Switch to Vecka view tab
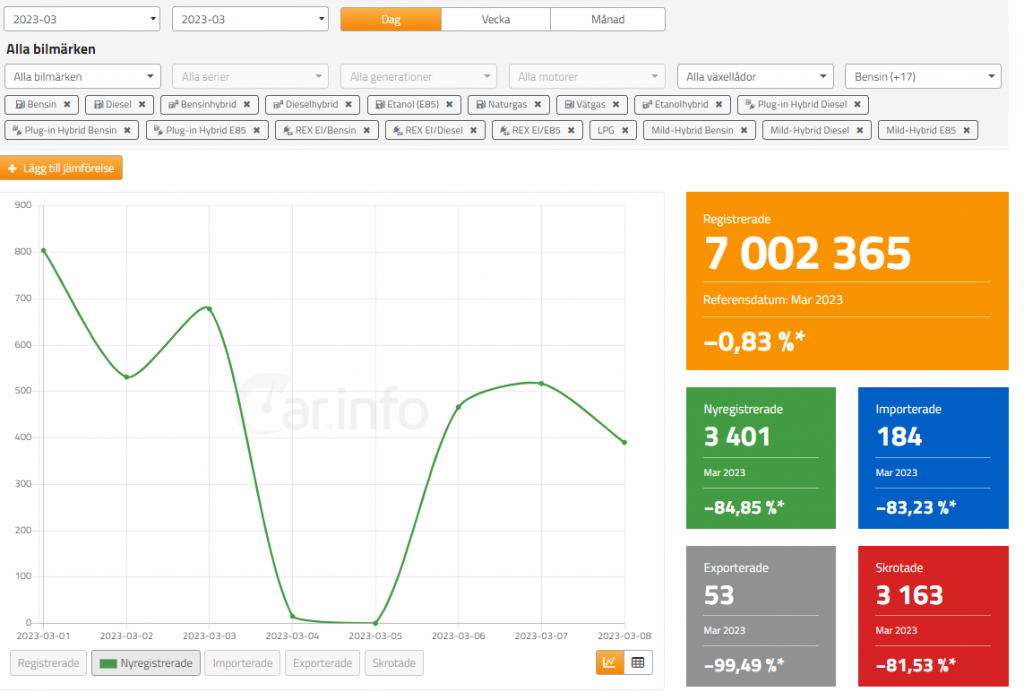The height and width of the screenshot is (692, 1024). pos(495,19)
